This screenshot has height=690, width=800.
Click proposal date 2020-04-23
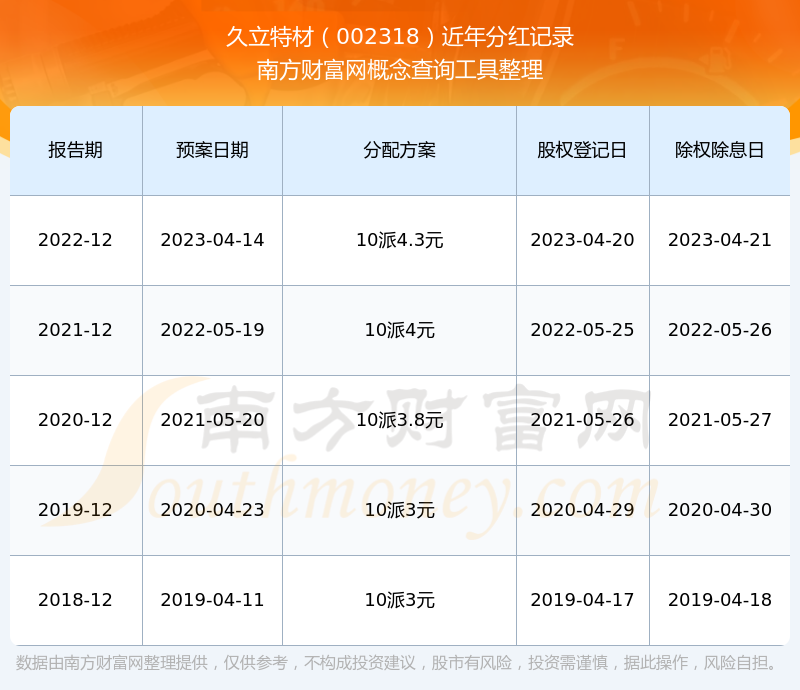[x=212, y=510]
